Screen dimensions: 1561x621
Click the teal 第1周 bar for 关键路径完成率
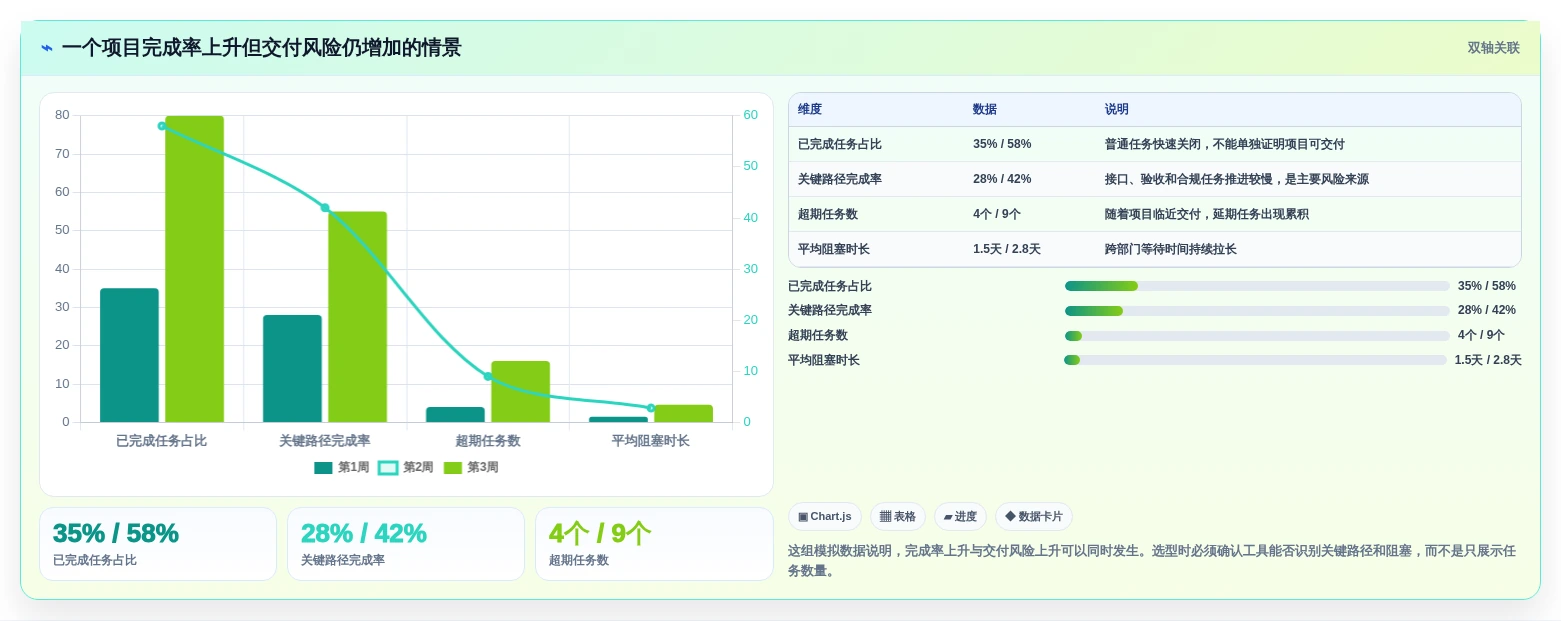pyautogui.click(x=292, y=369)
